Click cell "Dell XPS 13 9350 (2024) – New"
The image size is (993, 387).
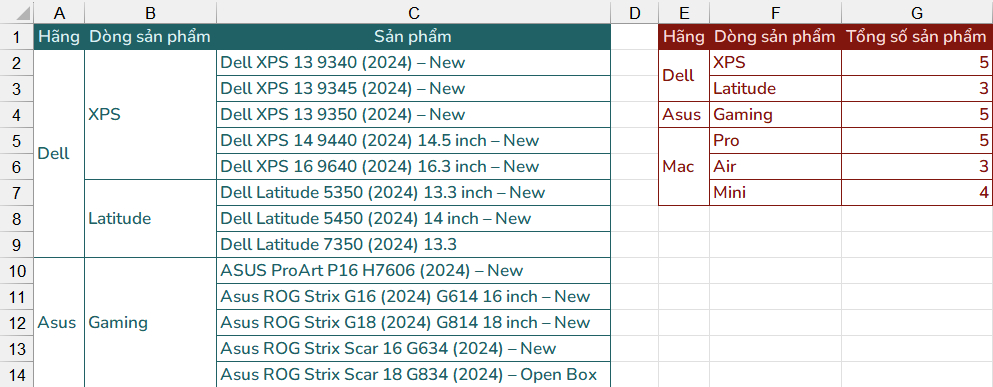pos(414,115)
